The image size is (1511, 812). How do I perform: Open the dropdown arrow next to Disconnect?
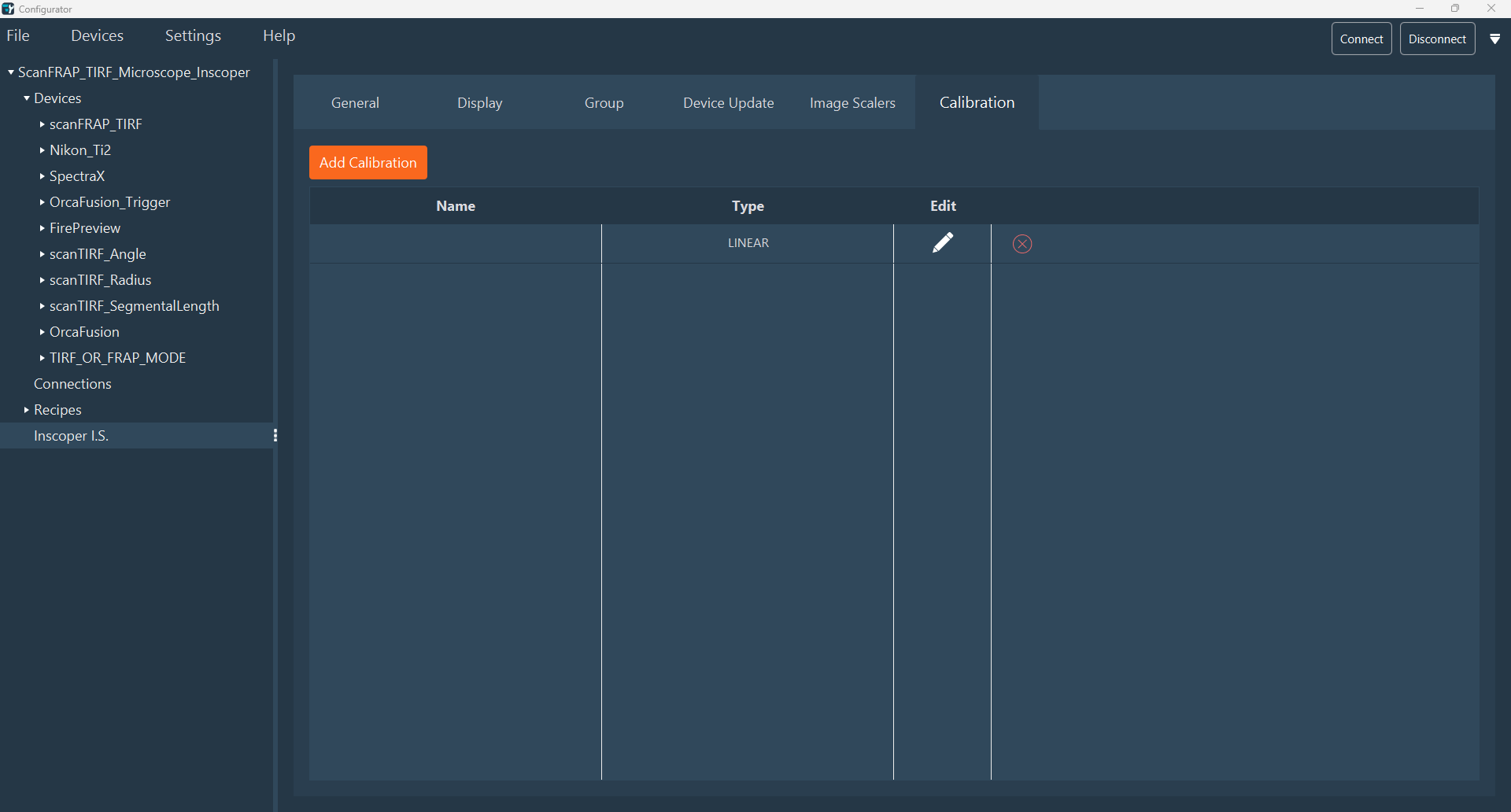click(x=1494, y=39)
